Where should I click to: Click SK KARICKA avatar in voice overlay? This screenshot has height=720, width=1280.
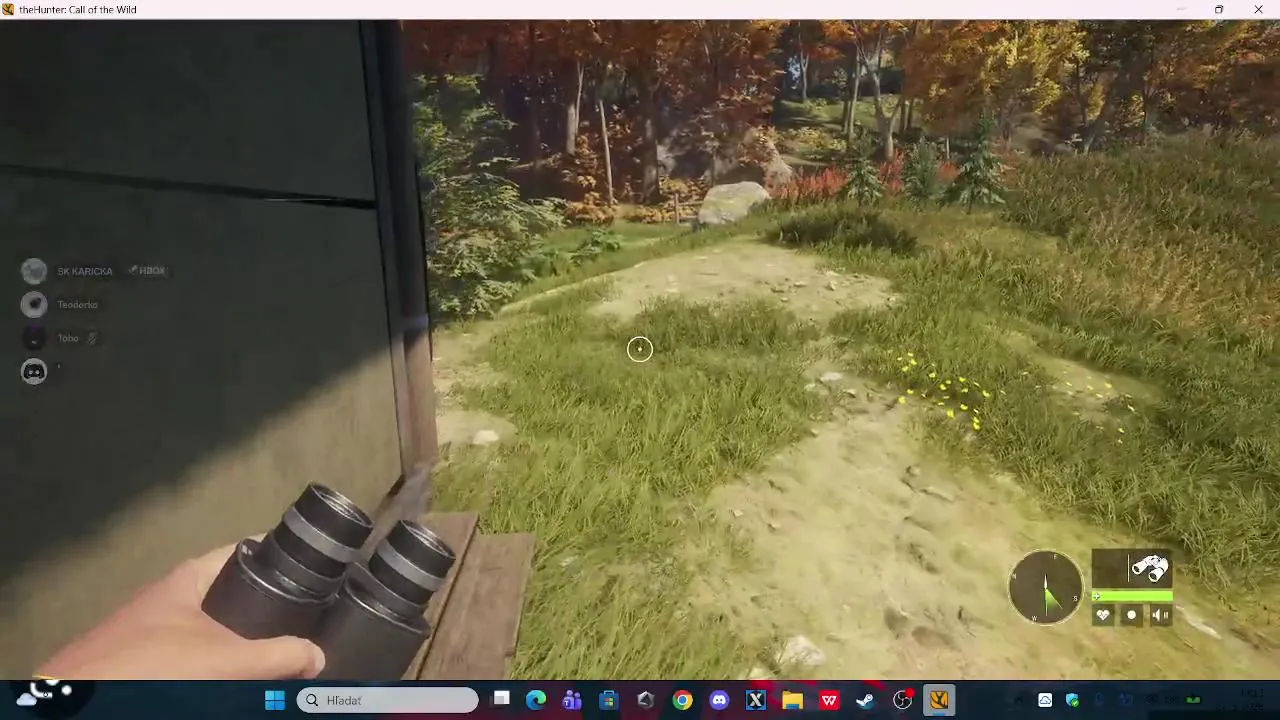pyautogui.click(x=34, y=271)
